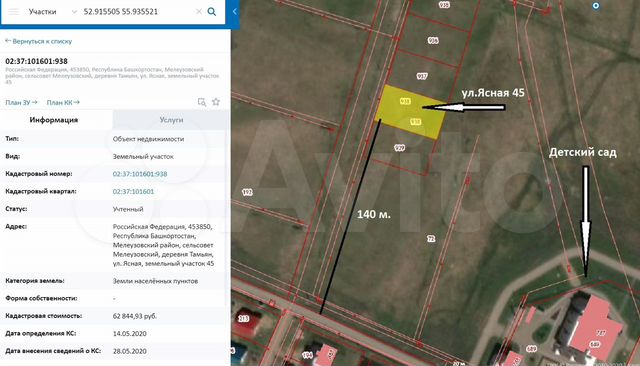Select parcel 939 on the map
640x366 pixels.
[x=400, y=148]
